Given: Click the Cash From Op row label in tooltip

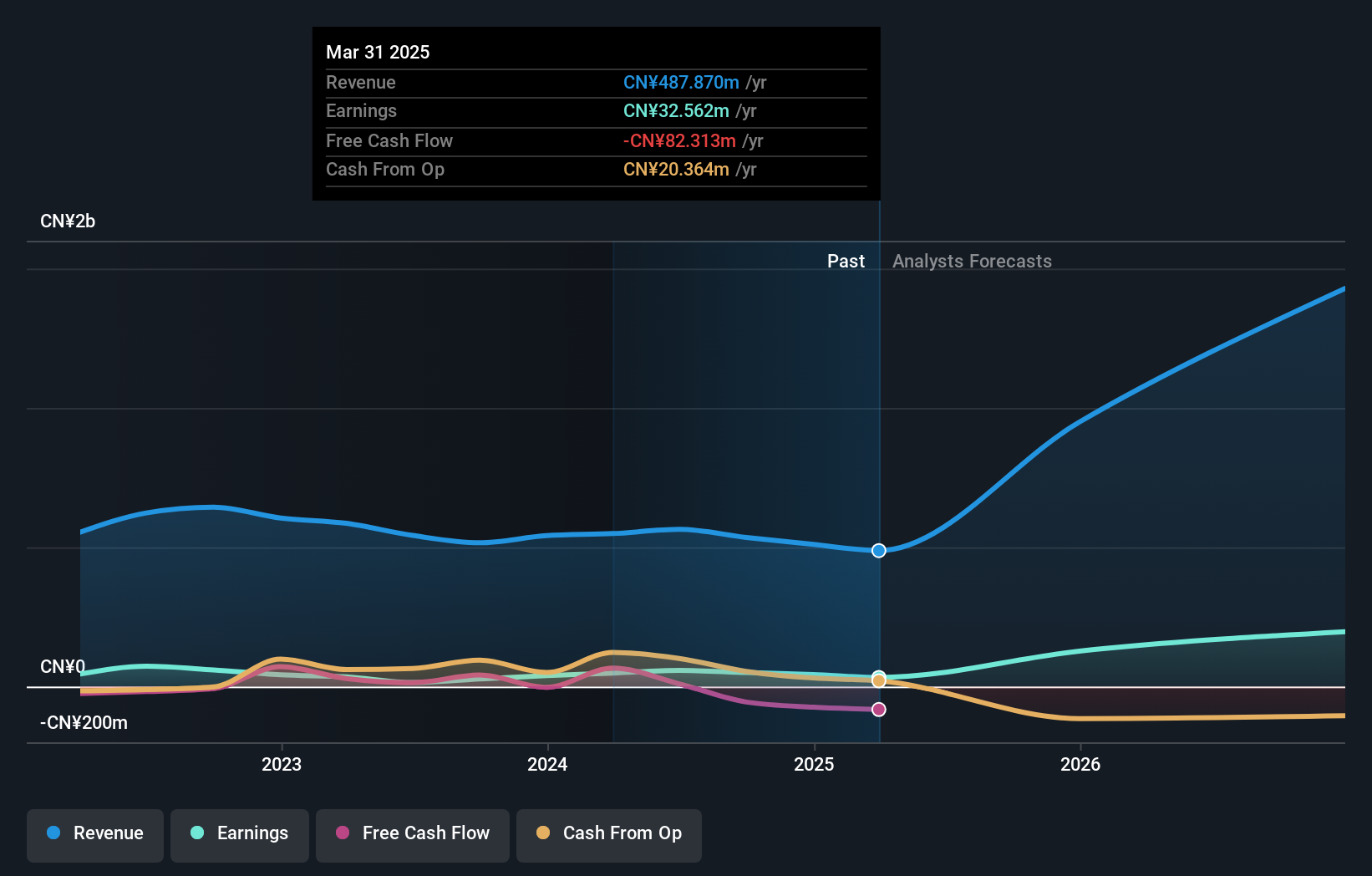Looking at the screenshot, I should coord(385,170).
